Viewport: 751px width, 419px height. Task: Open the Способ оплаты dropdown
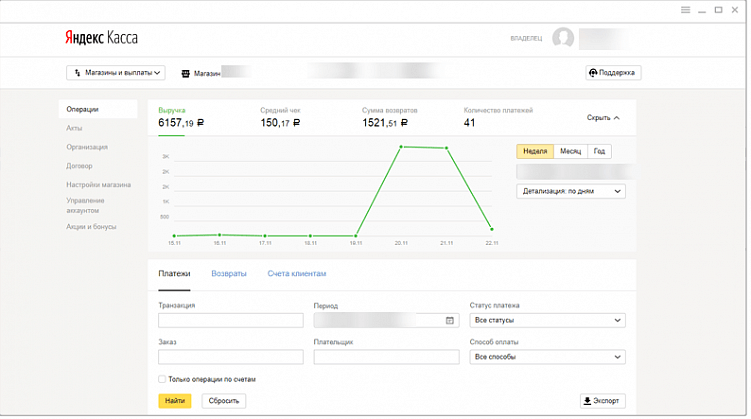point(547,357)
